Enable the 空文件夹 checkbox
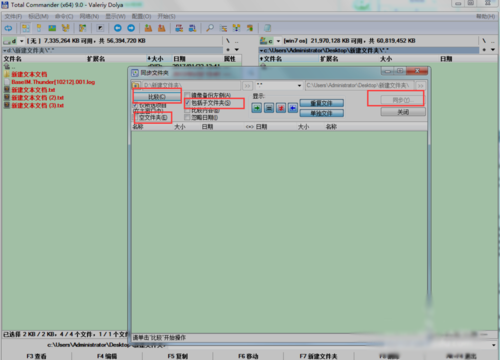 tap(136, 118)
